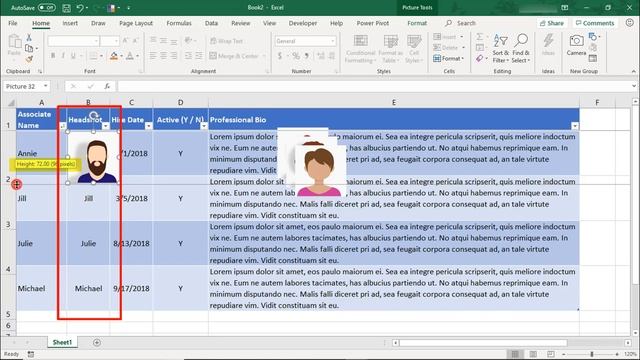Open Format as Table gallery

click(391, 49)
